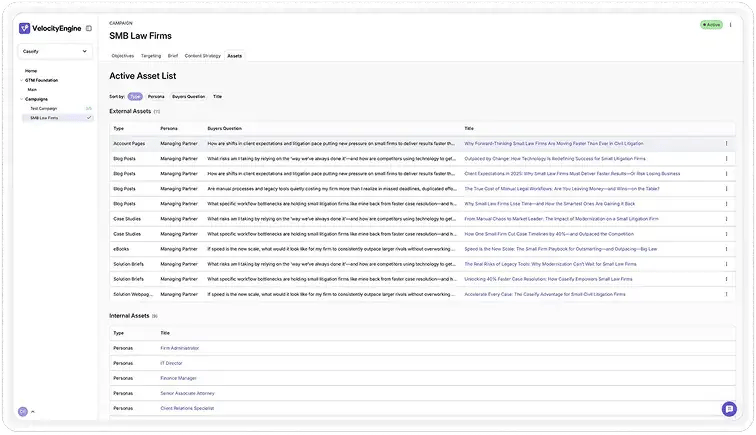This screenshot has height=435, width=756.
Task: Sort the asset list by Persona
Action: [x=156, y=96]
